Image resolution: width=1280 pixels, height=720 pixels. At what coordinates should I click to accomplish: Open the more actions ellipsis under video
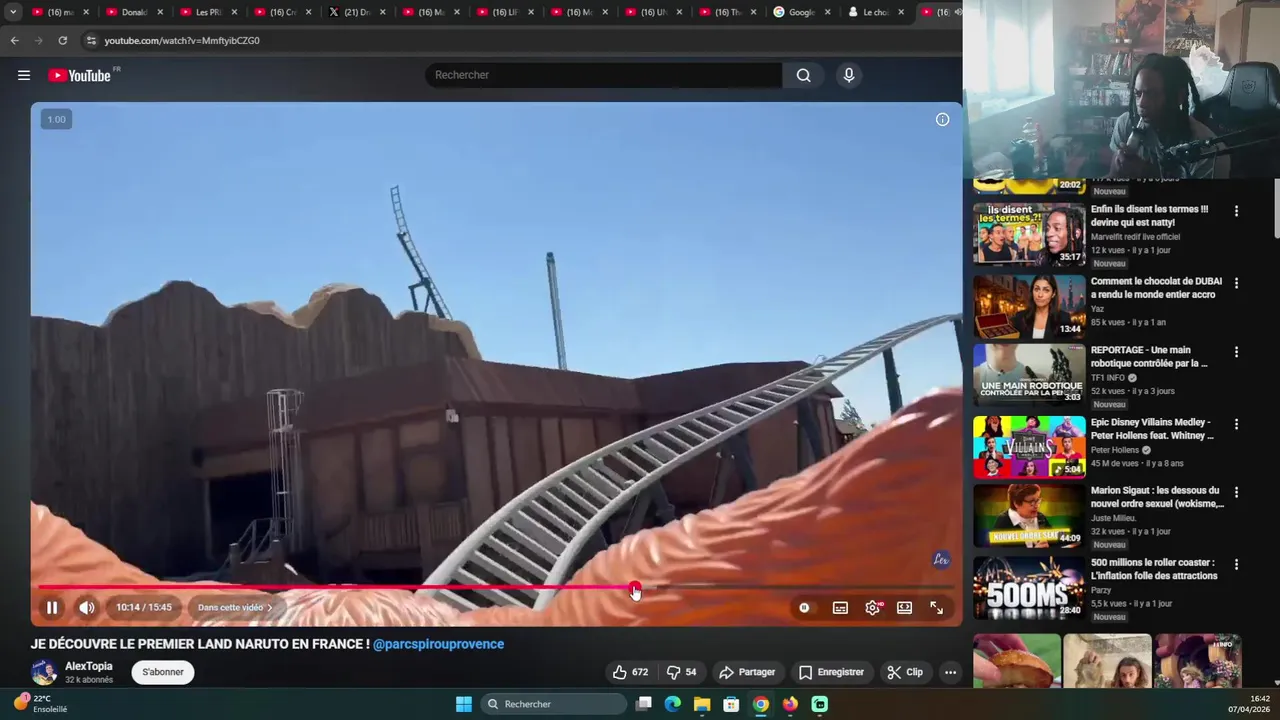[950, 672]
